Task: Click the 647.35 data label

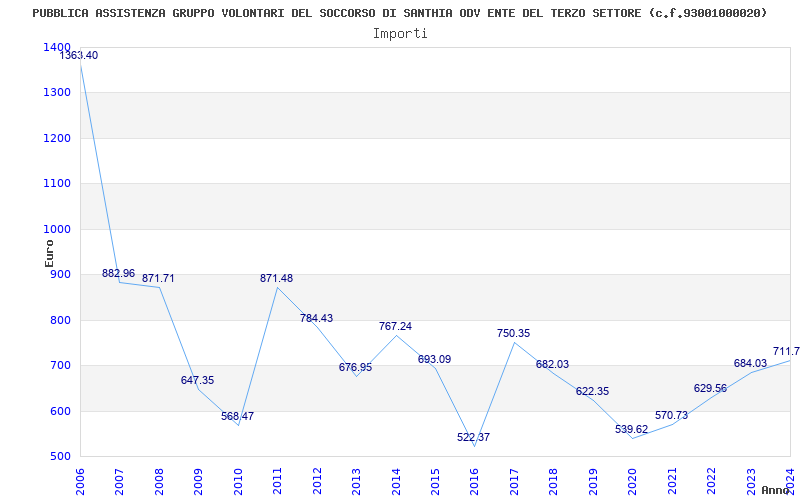Action: coord(197,380)
